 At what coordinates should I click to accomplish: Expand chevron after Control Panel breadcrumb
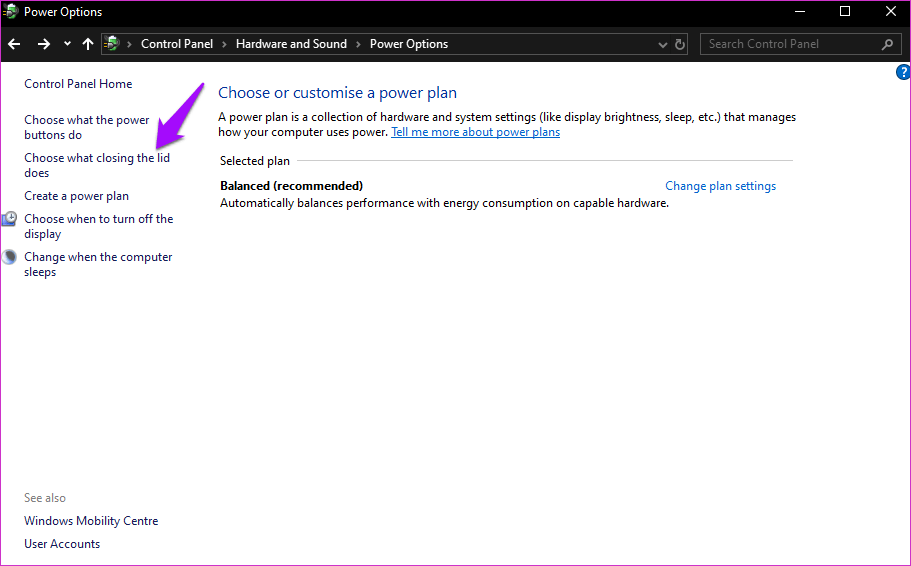(224, 44)
